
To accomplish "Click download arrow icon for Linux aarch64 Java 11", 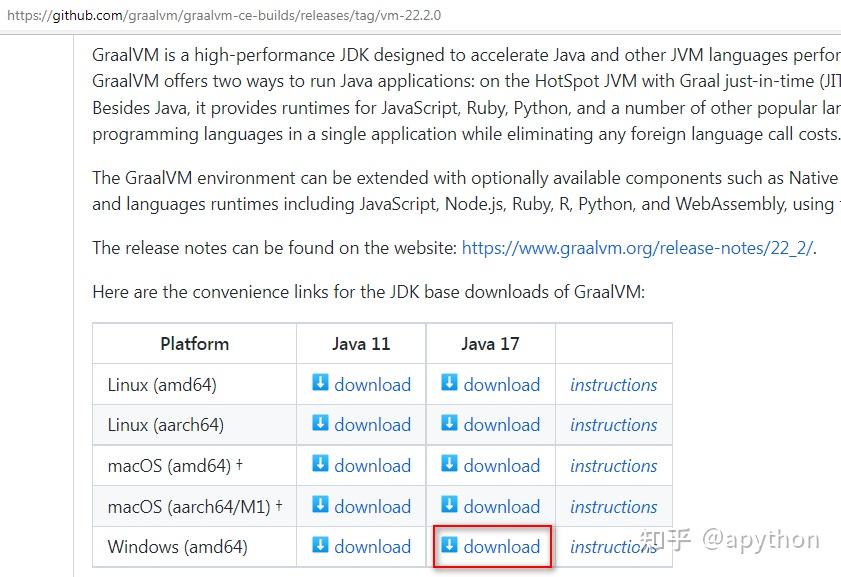I will click(x=320, y=423).
